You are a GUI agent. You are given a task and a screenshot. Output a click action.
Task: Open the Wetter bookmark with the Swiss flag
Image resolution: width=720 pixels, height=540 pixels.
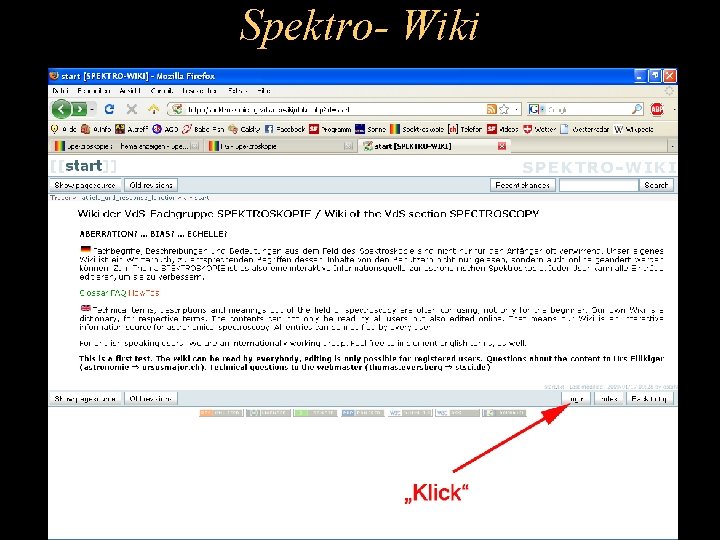(540, 129)
